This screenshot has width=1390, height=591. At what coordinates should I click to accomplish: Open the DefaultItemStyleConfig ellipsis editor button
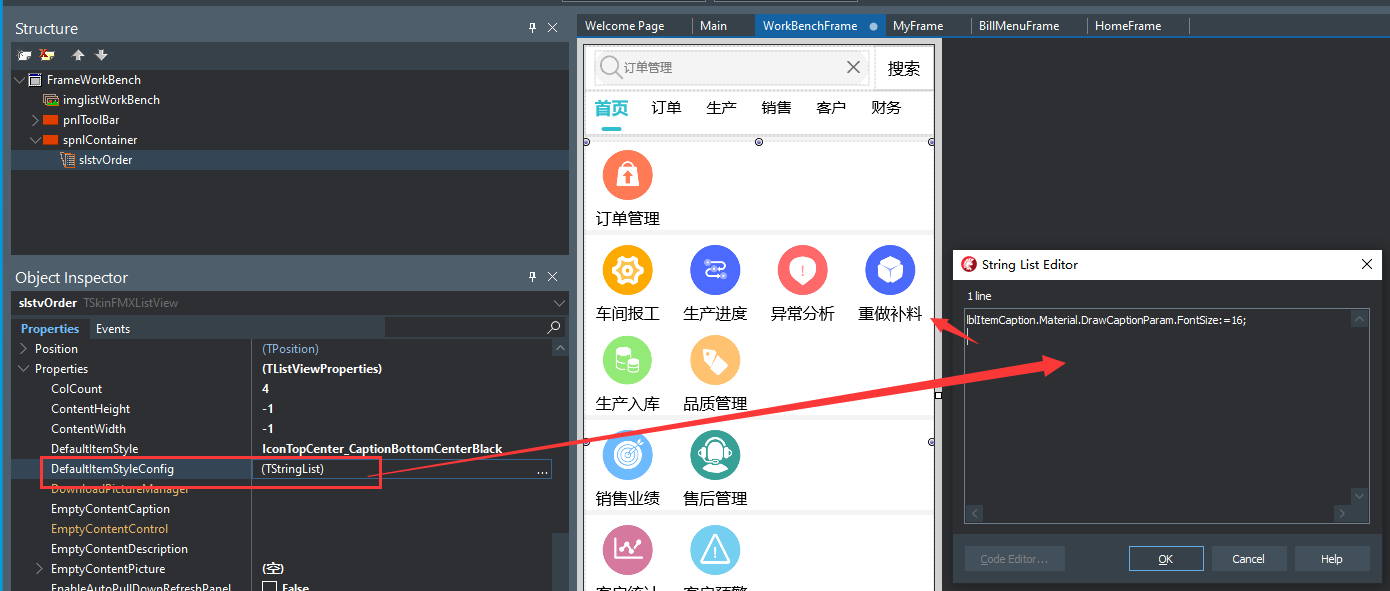coord(542,470)
